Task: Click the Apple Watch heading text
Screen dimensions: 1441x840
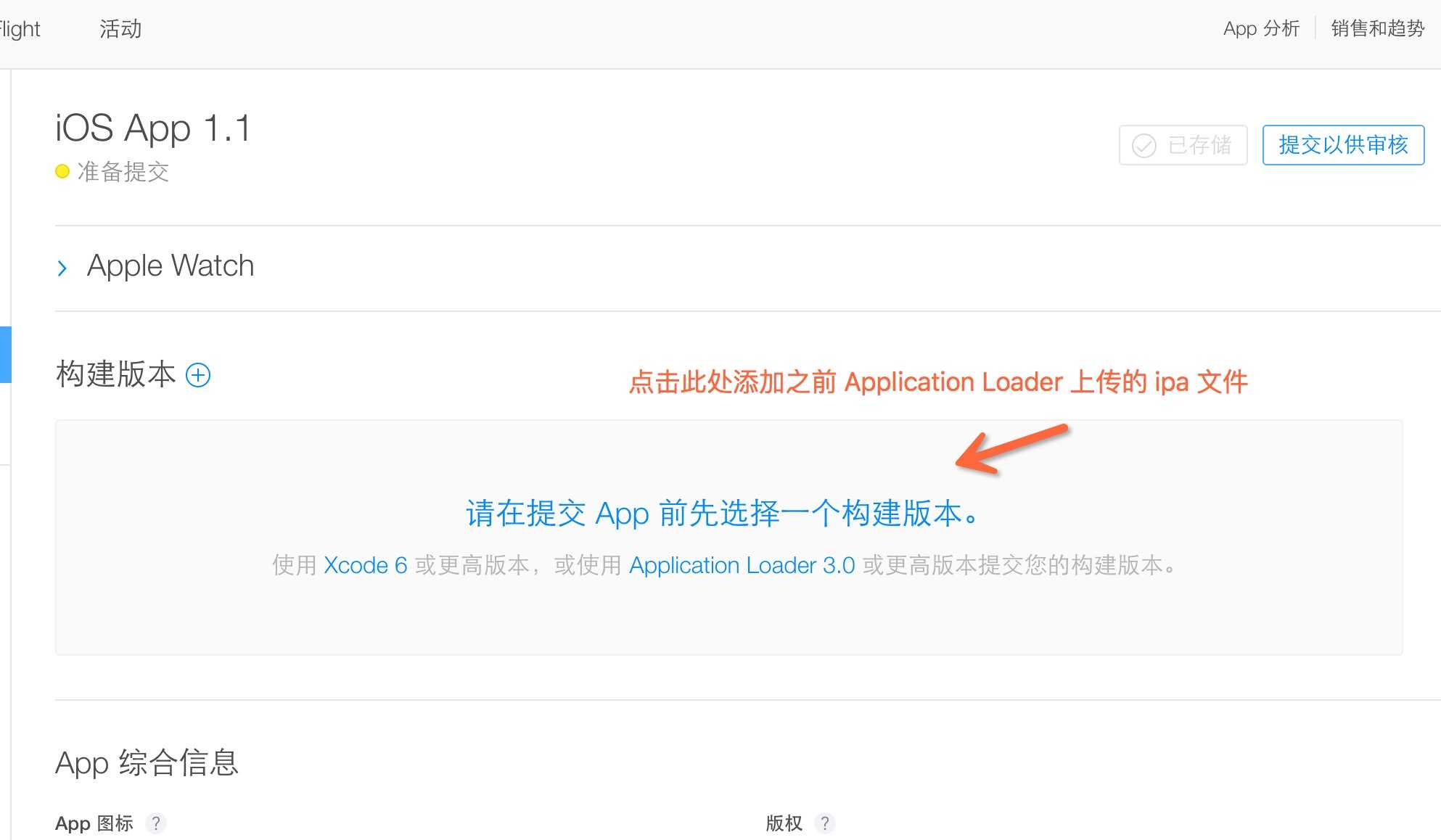Action: [171, 266]
